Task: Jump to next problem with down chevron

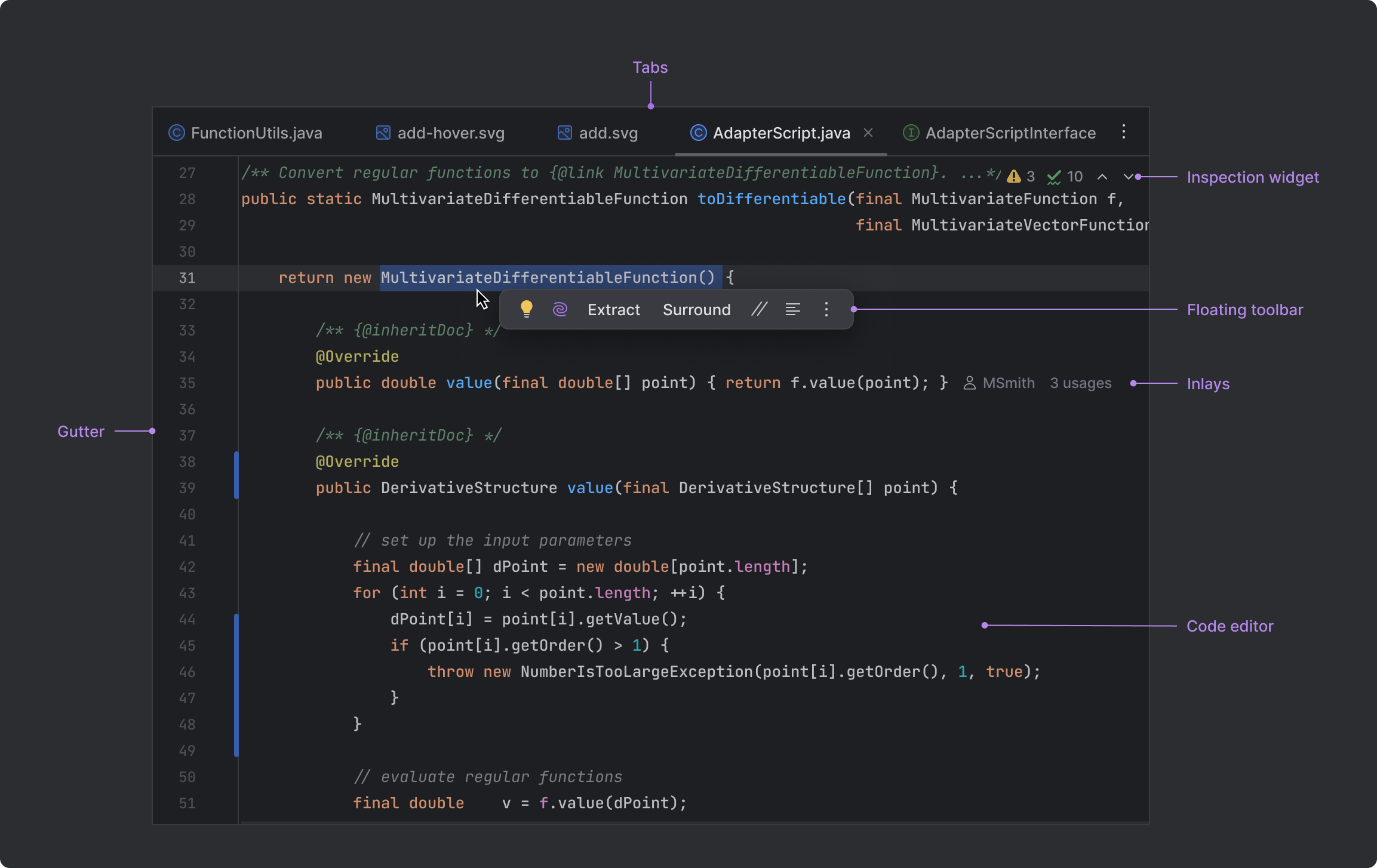Action: coord(1129,177)
